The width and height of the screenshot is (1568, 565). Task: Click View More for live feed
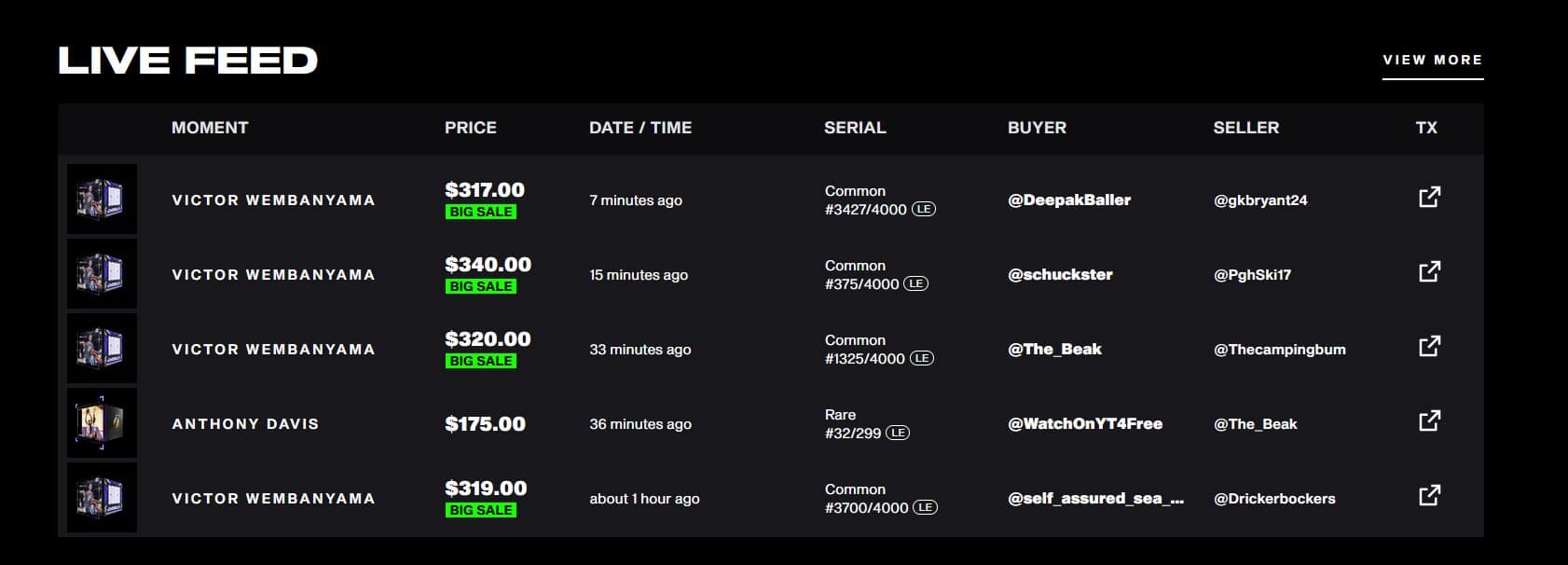tap(1432, 60)
